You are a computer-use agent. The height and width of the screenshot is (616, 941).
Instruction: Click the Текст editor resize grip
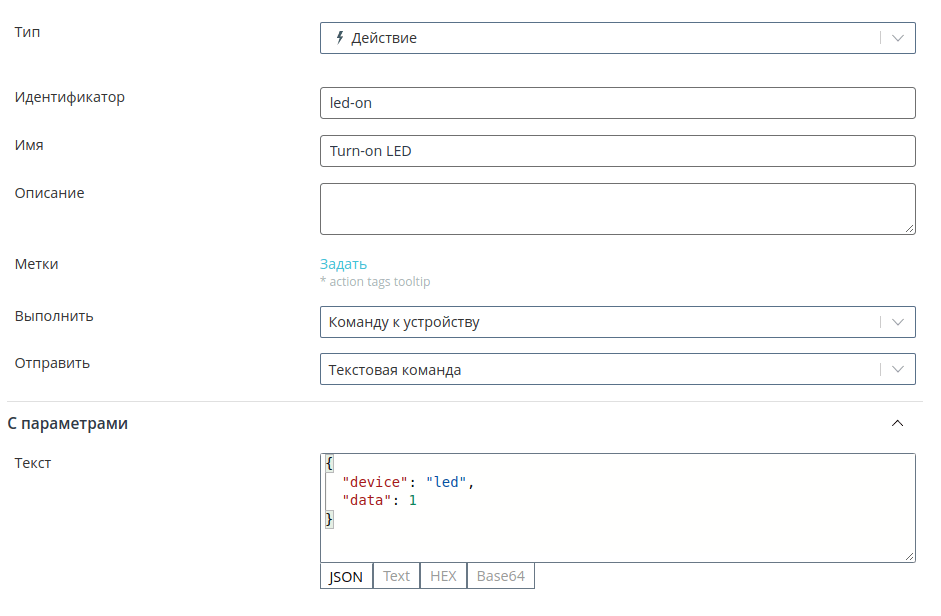(x=910, y=557)
